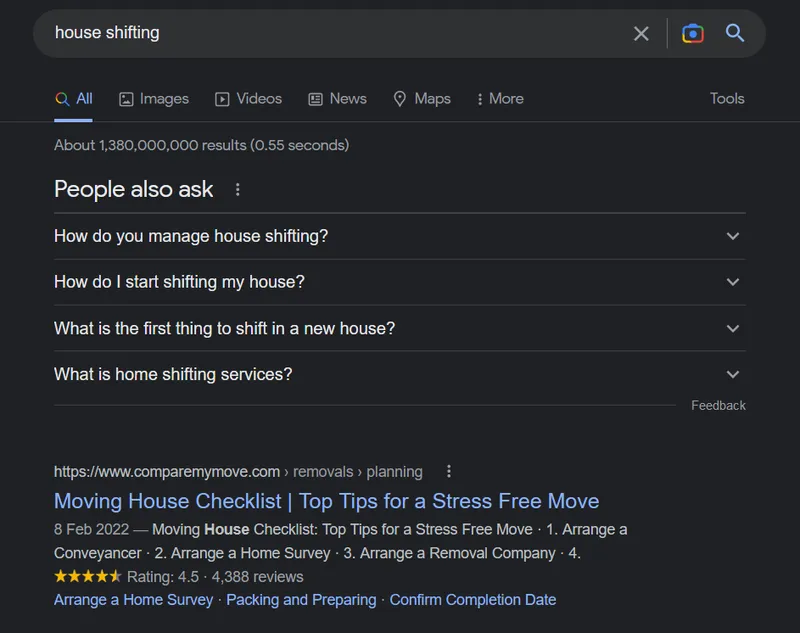Open the More search options menu
This screenshot has height=633, width=800.
(x=499, y=98)
